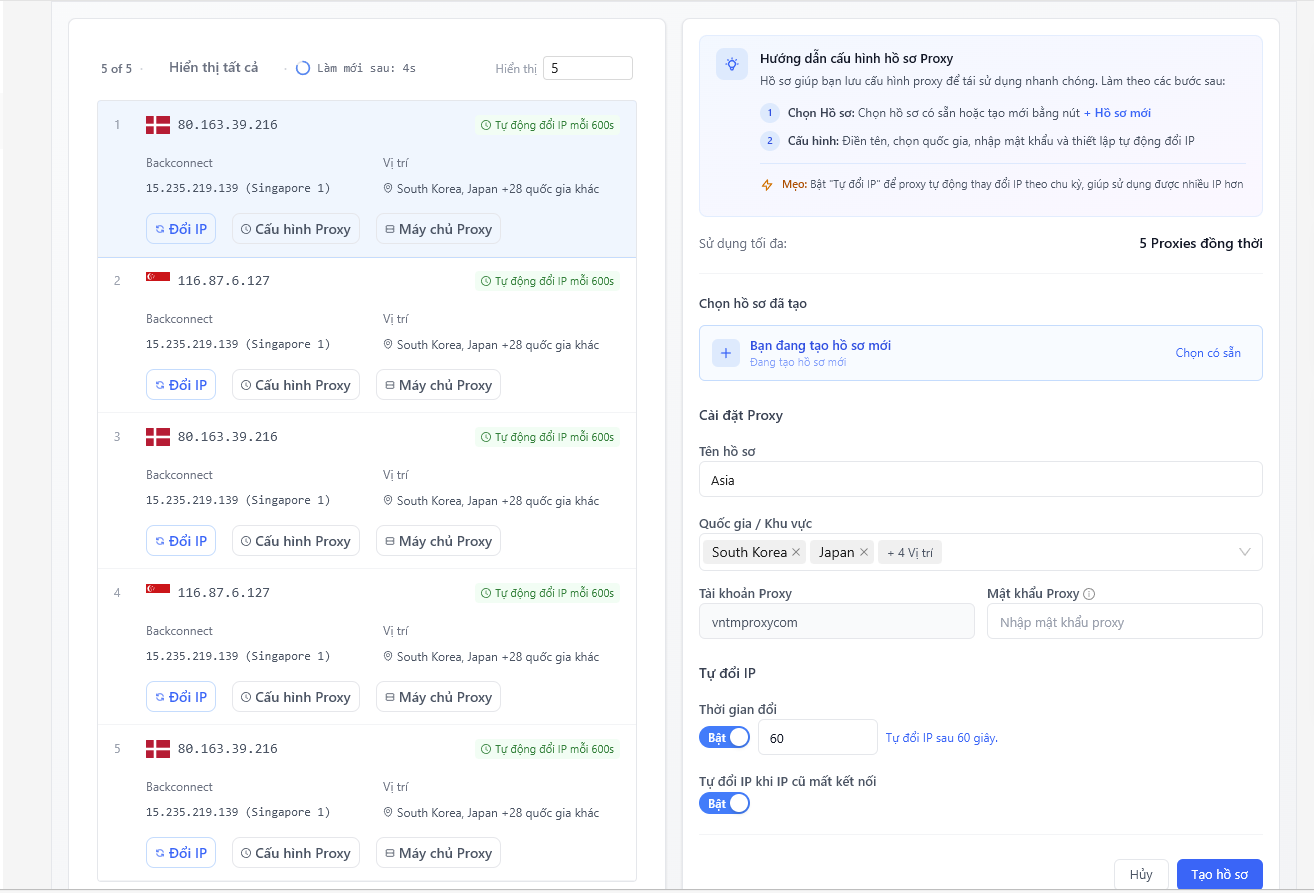The height and width of the screenshot is (893, 1314).
Task: Toggle off the Thời gian đổi switch
Action: coord(724,737)
